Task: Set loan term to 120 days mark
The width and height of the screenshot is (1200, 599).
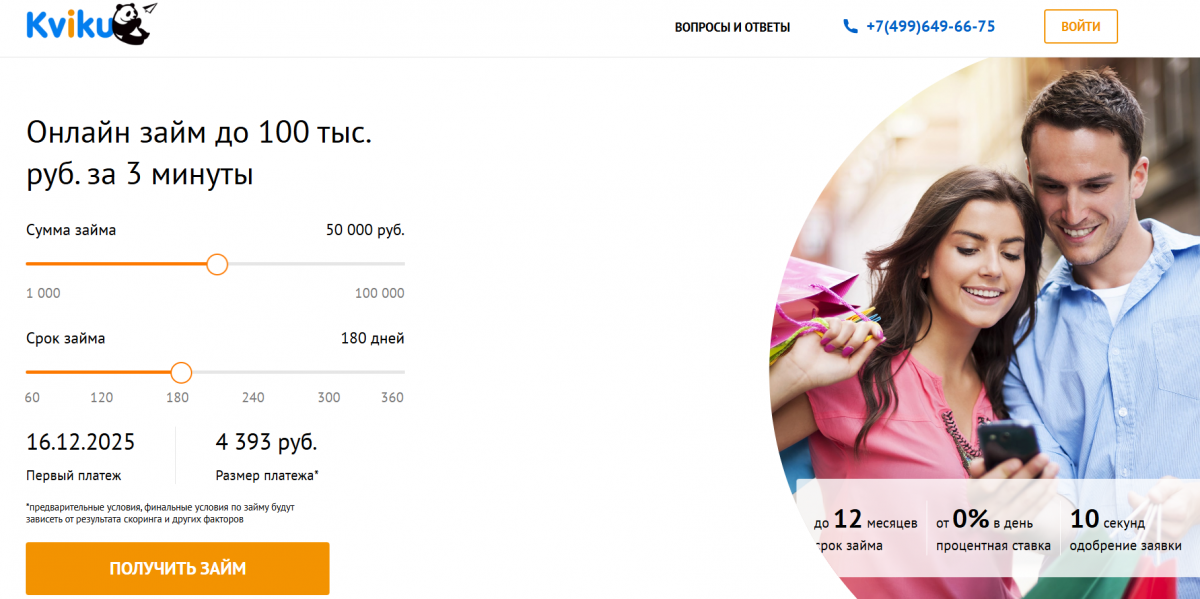Action: (x=102, y=397)
